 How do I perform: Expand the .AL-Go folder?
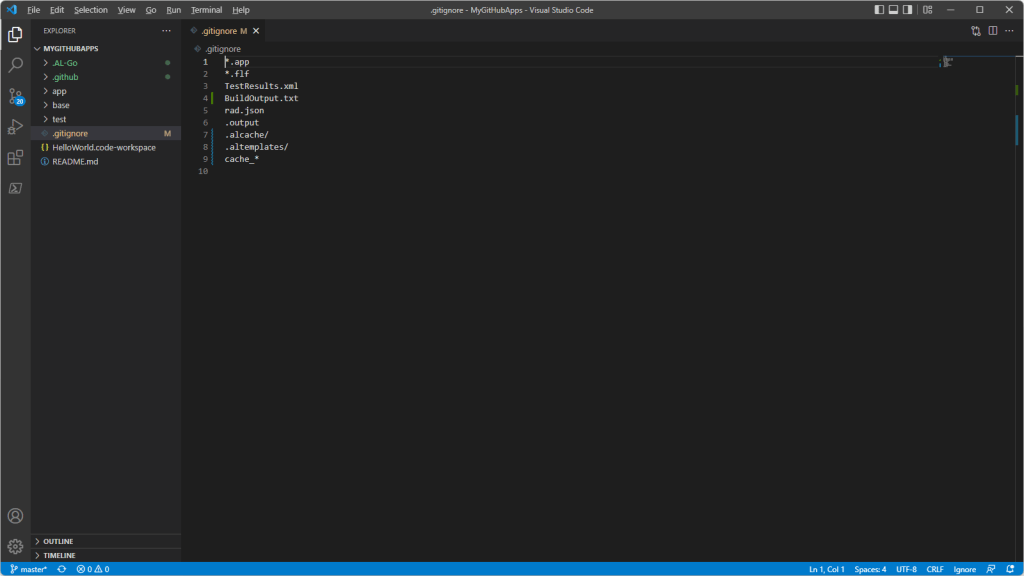point(106,63)
